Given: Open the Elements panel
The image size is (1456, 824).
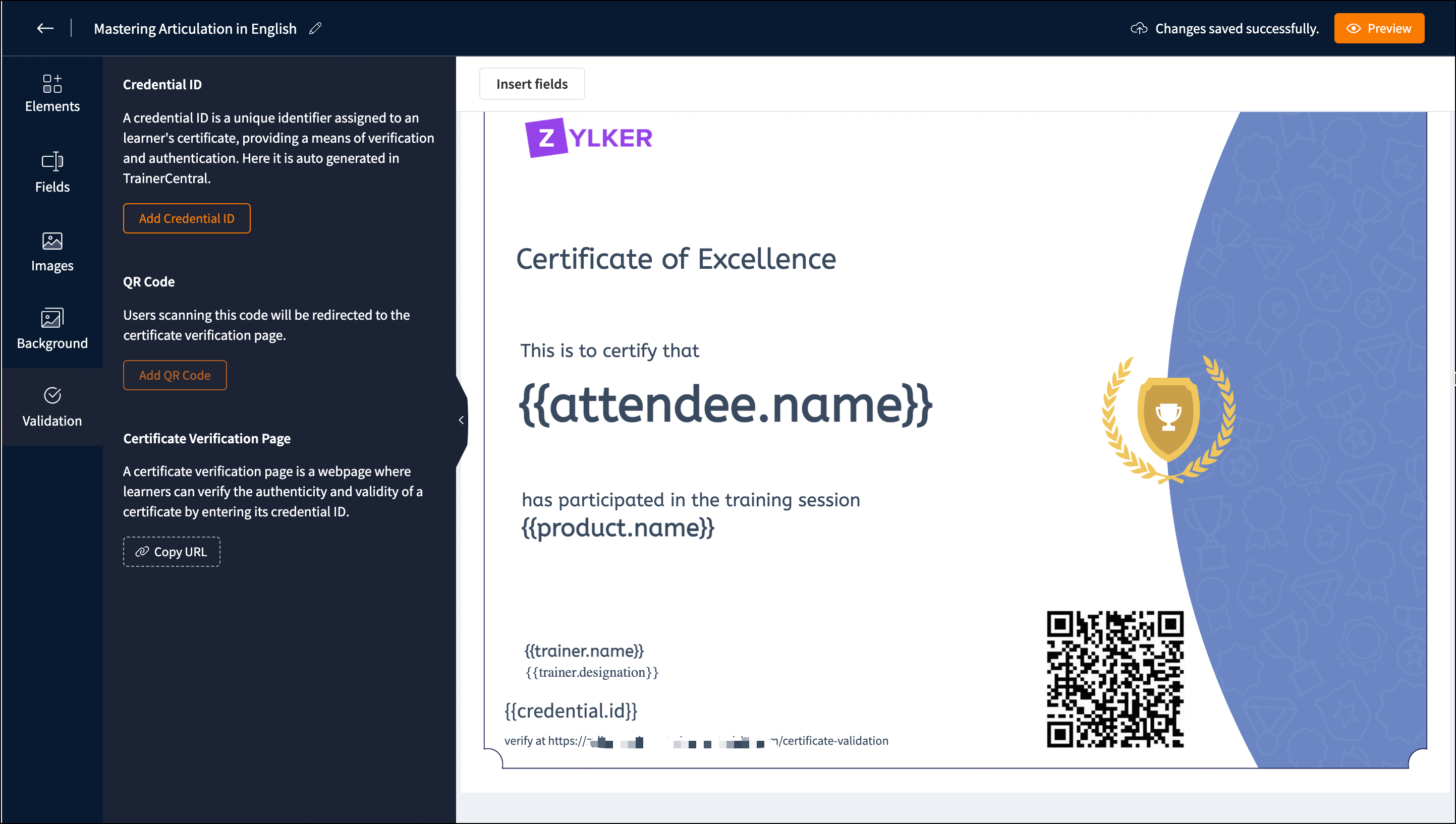Looking at the screenshot, I should [x=52, y=93].
